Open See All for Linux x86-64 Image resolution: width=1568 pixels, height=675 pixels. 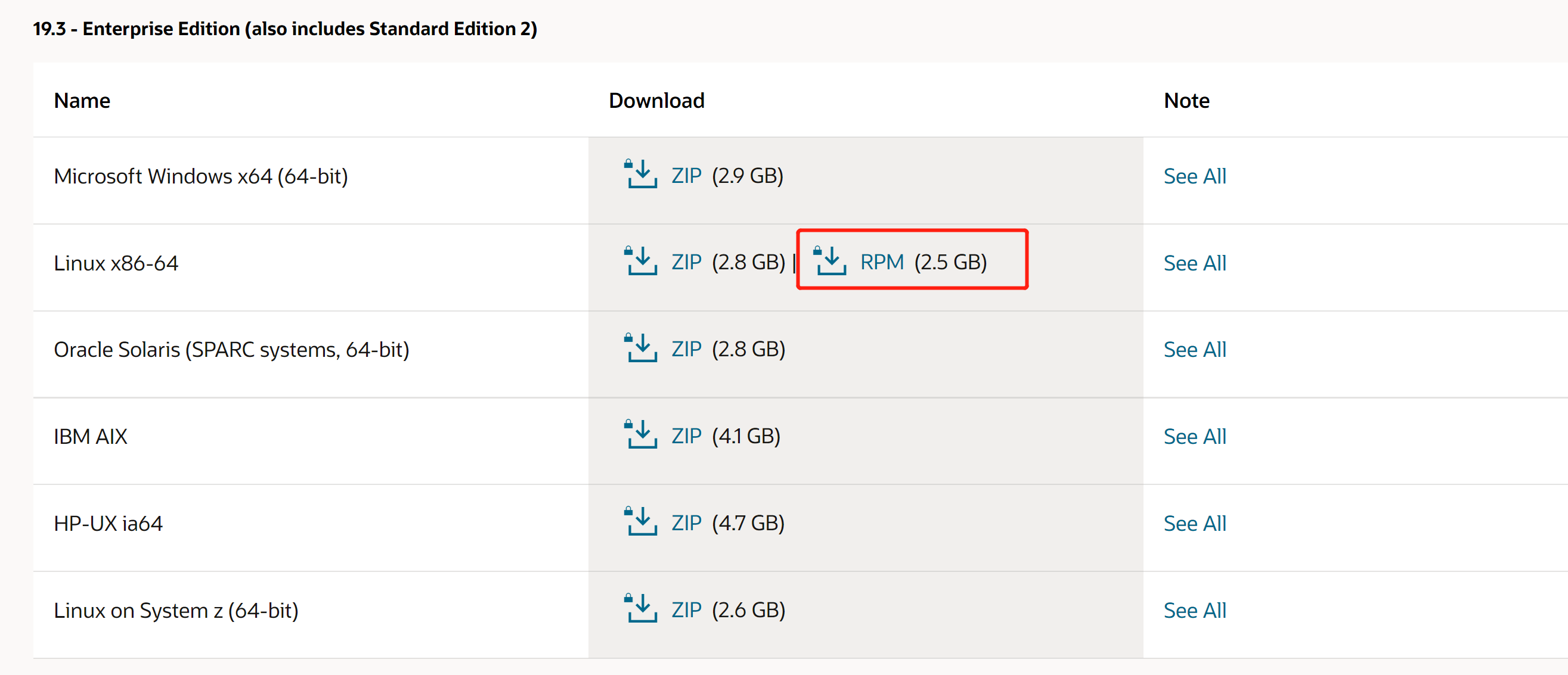[1194, 263]
